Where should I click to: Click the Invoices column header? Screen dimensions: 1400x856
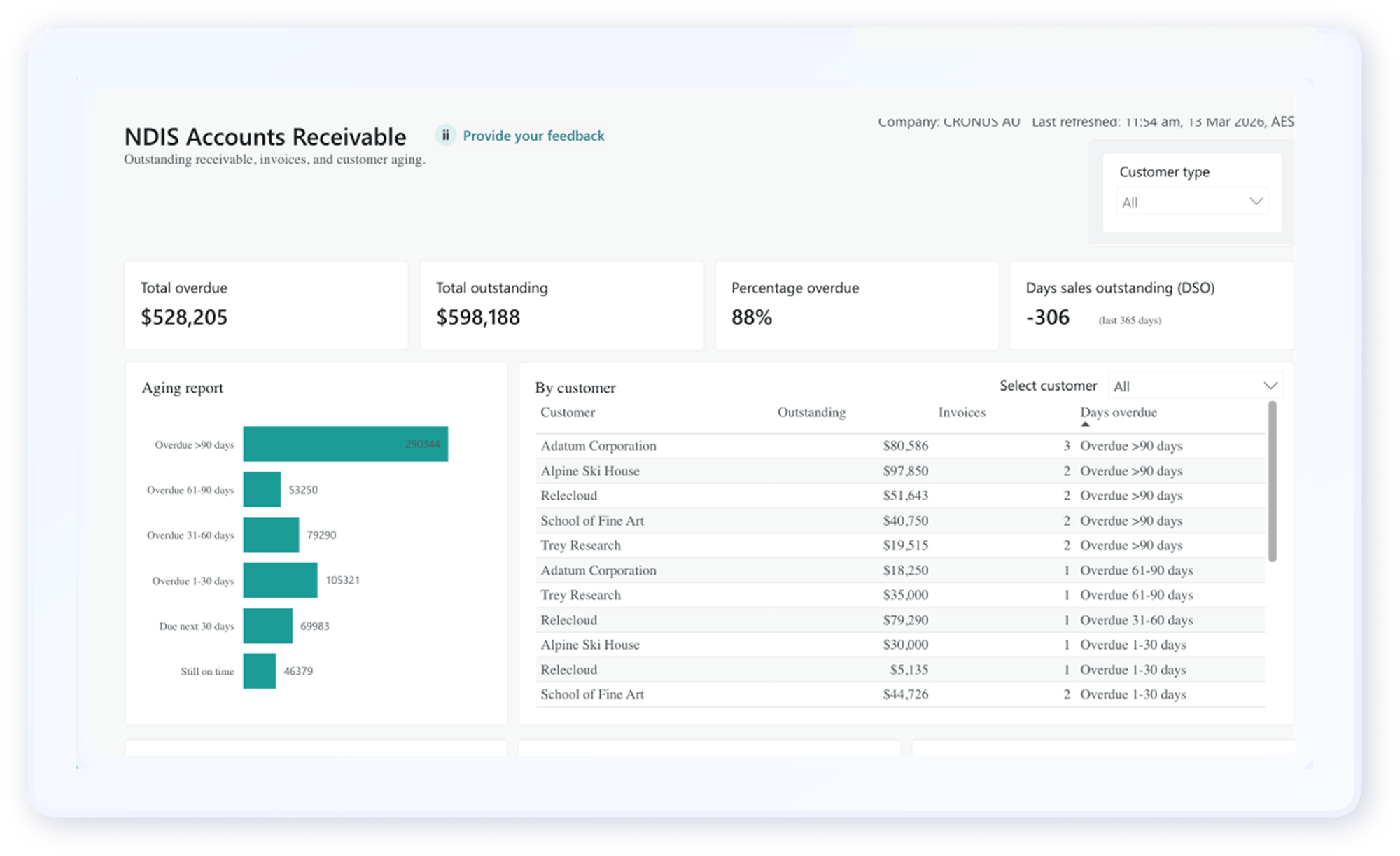(x=961, y=412)
